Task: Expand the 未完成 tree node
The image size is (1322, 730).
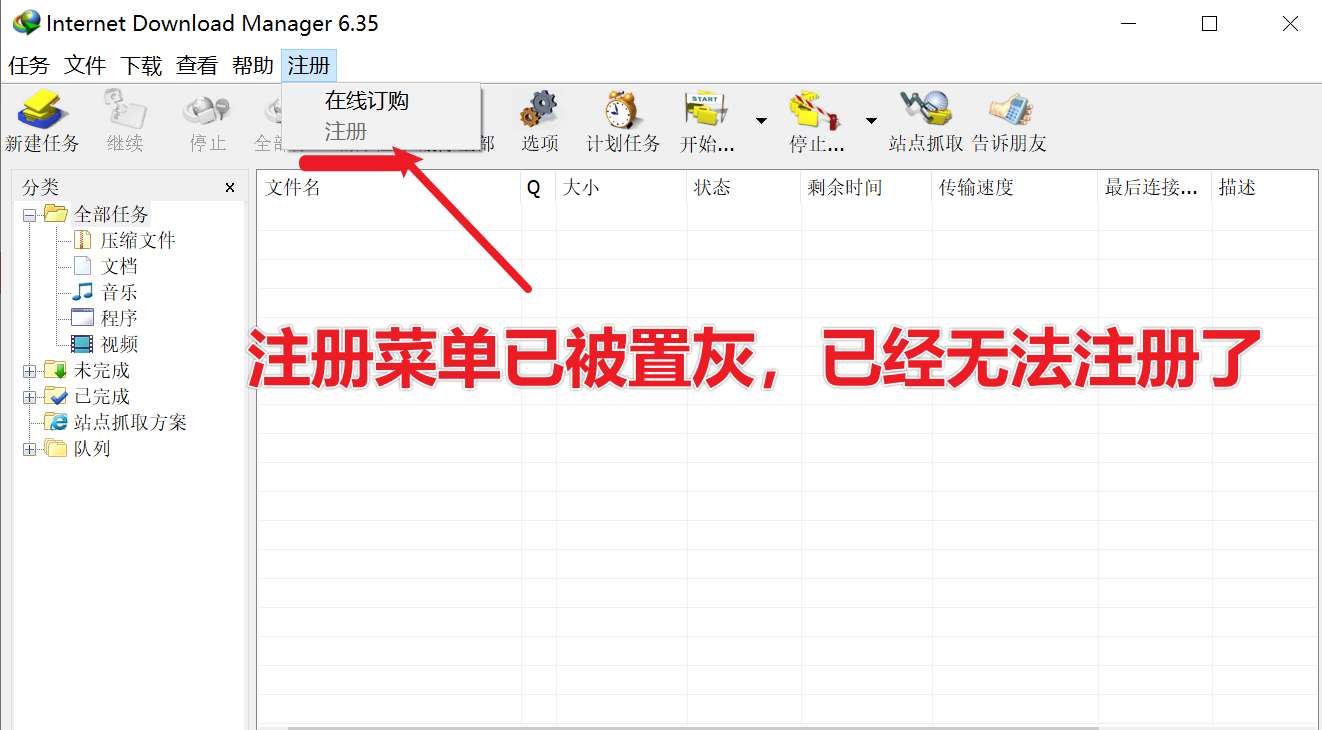Action: [28, 370]
